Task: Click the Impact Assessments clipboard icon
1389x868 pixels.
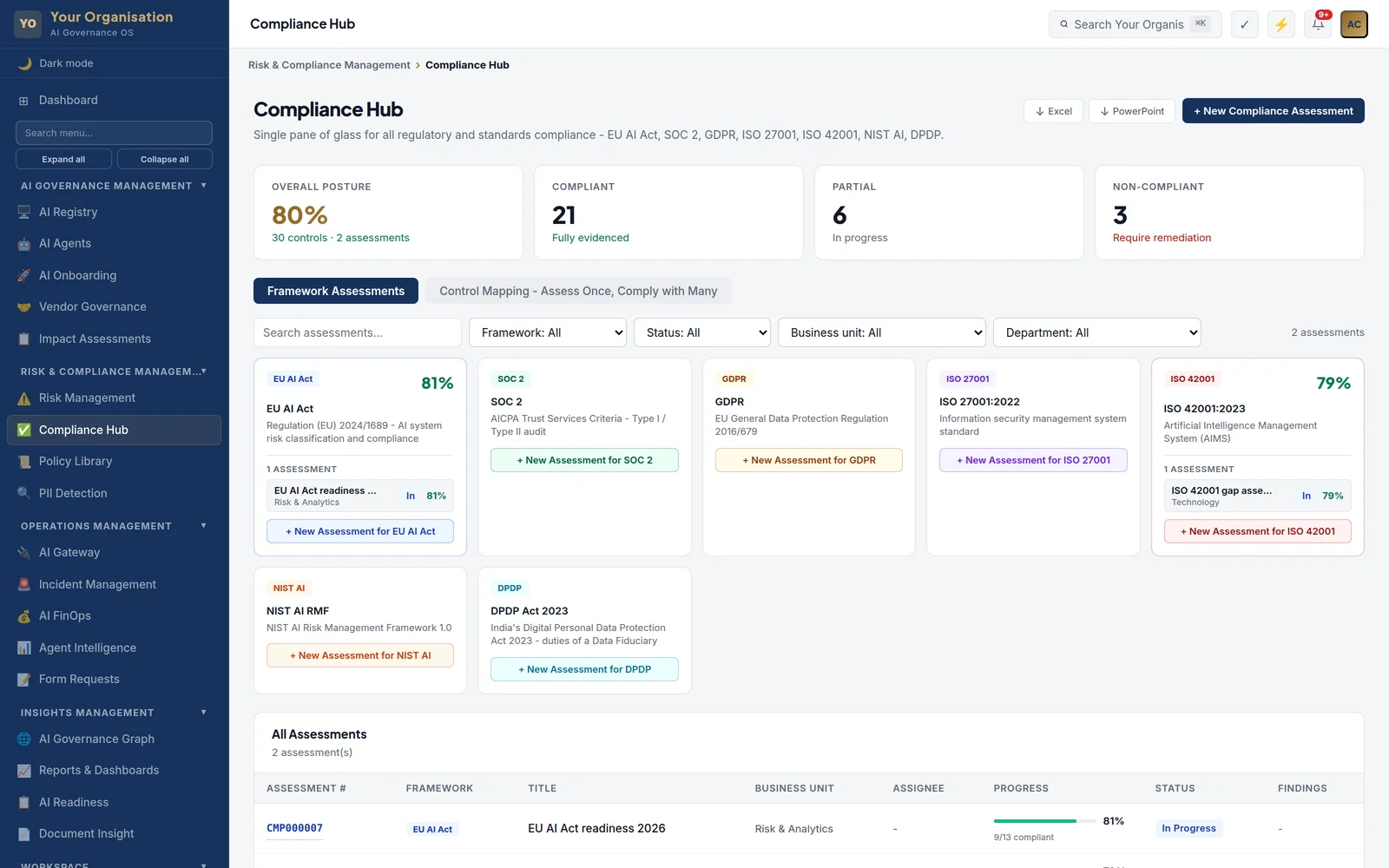Action: (x=24, y=339)
